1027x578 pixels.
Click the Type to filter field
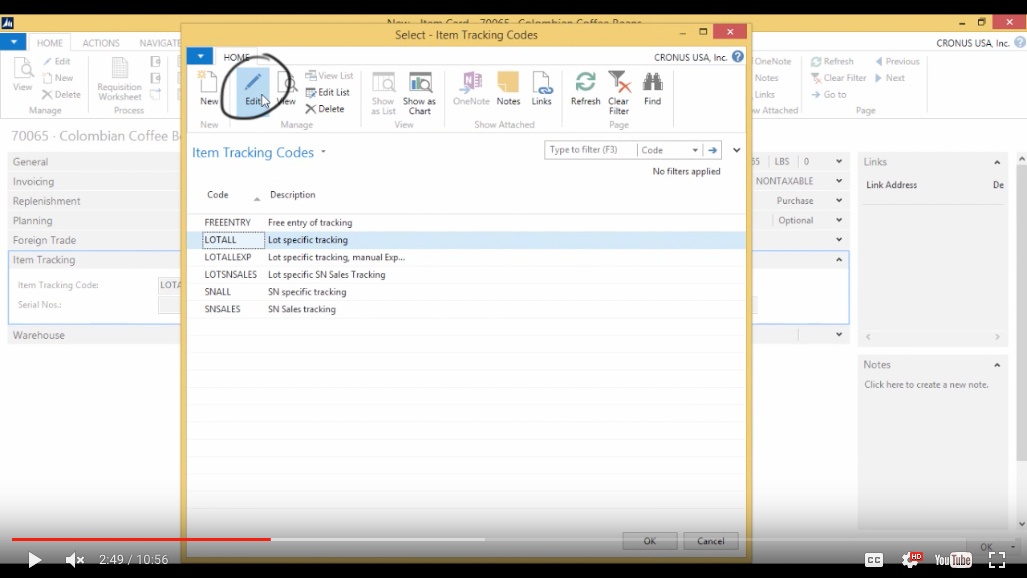(x=590, y=150)
